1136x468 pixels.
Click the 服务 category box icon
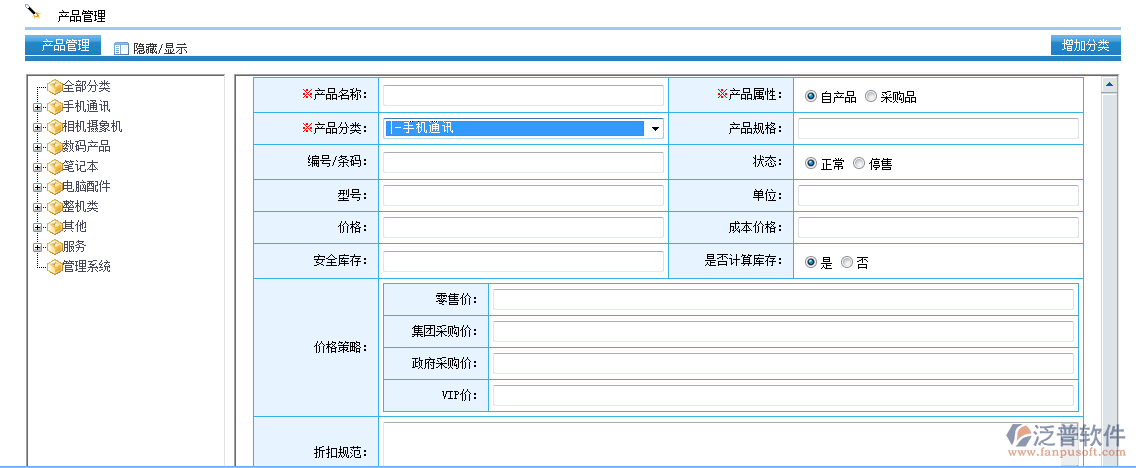[54, 247]
